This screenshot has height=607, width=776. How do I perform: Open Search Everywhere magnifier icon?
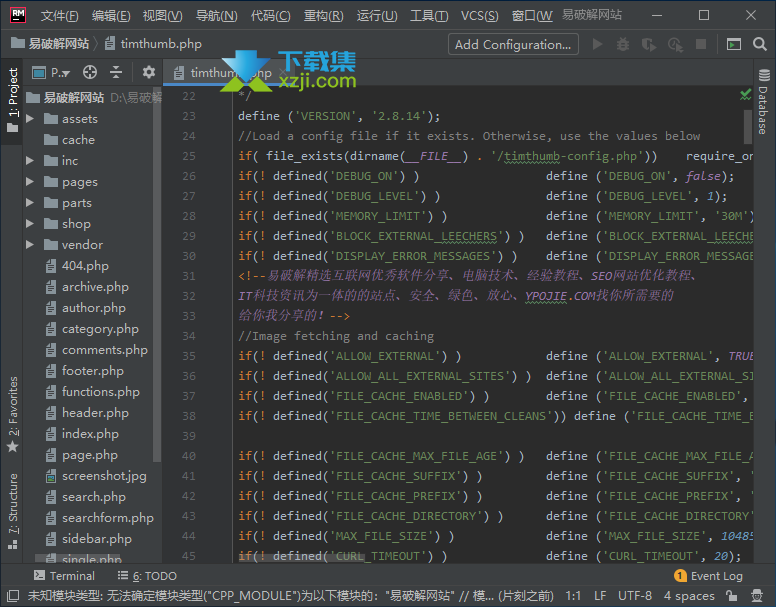[x=760, y=45]
